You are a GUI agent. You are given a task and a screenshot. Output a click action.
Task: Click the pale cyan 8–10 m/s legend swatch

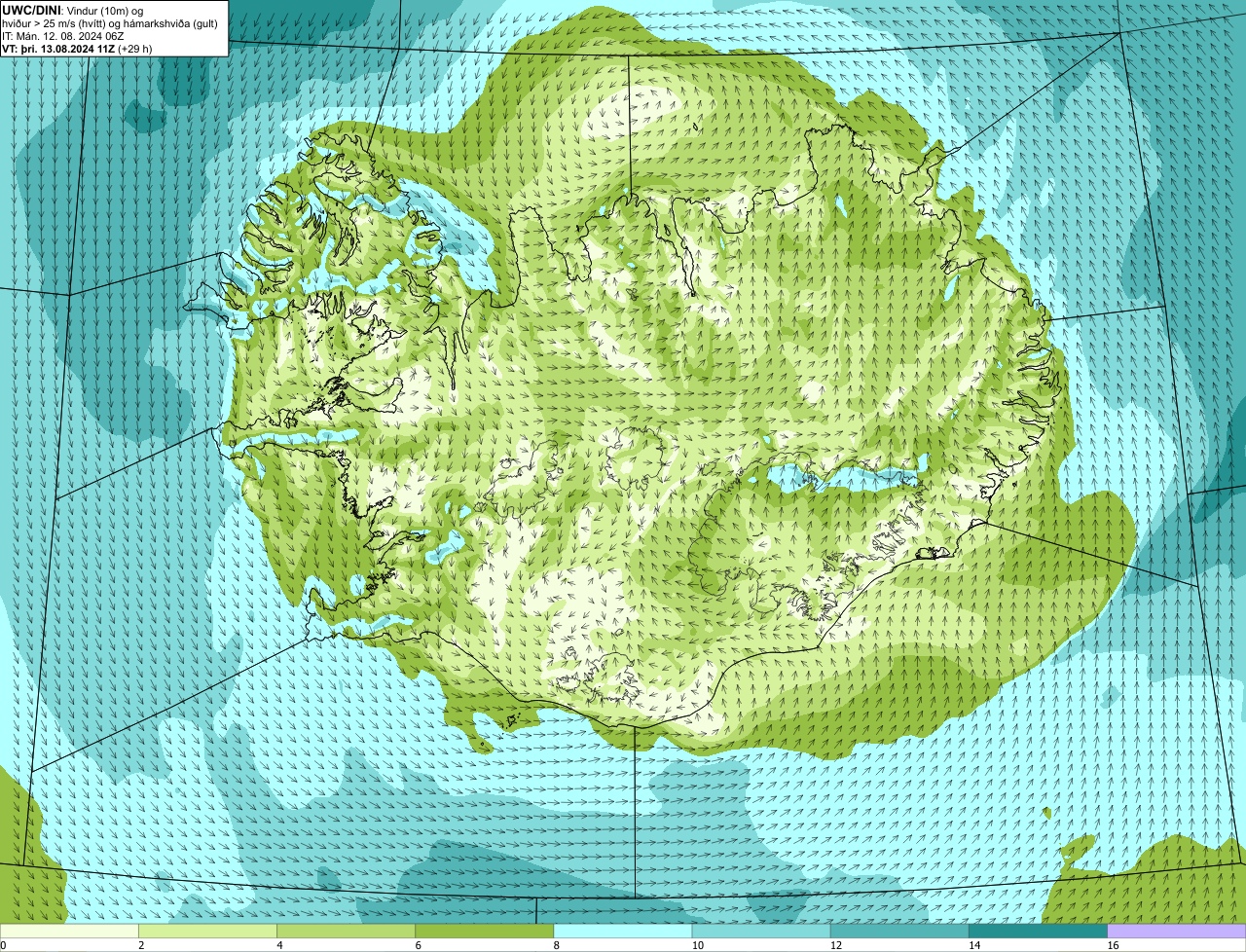click(623, 932)
